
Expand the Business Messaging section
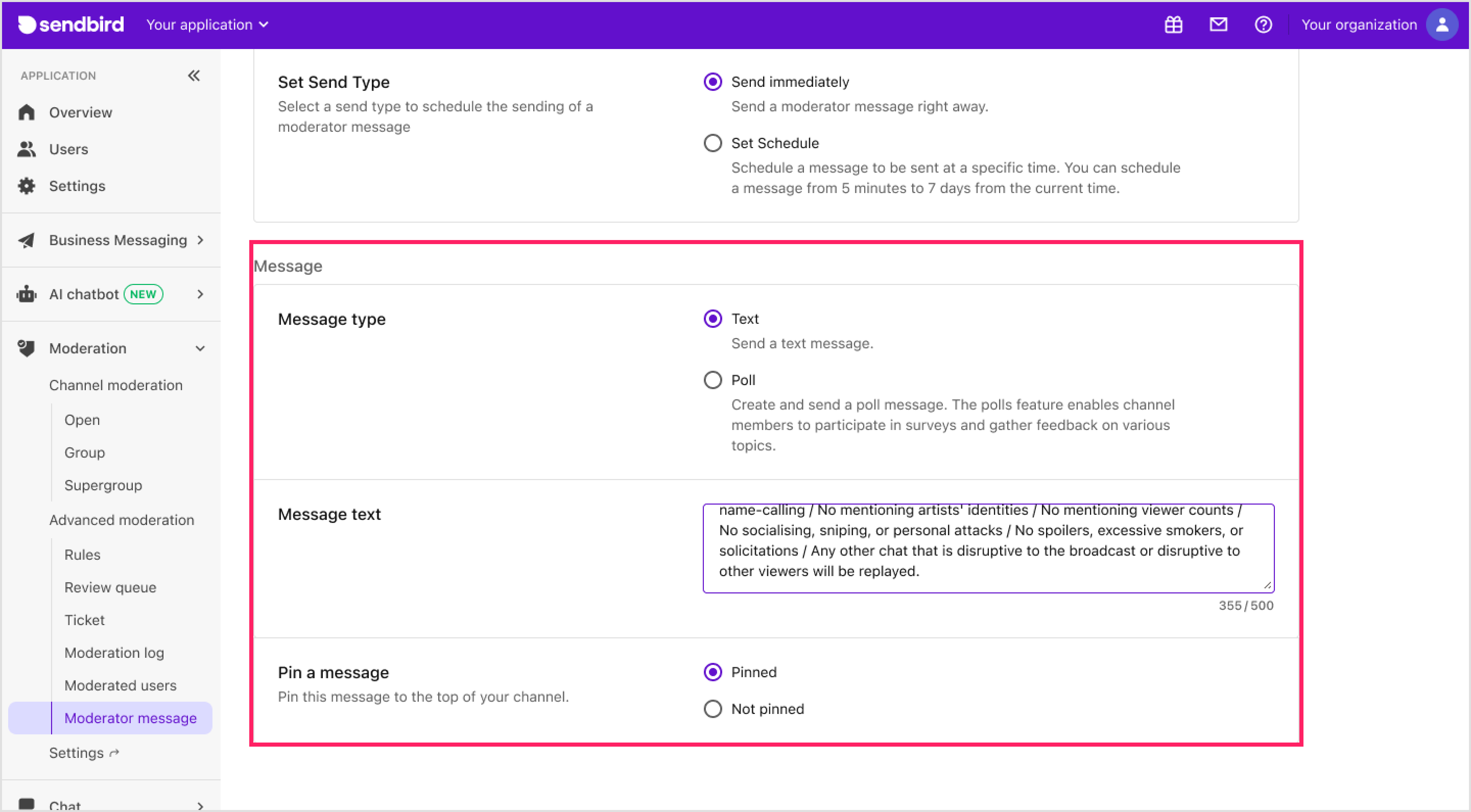[200, 240]
